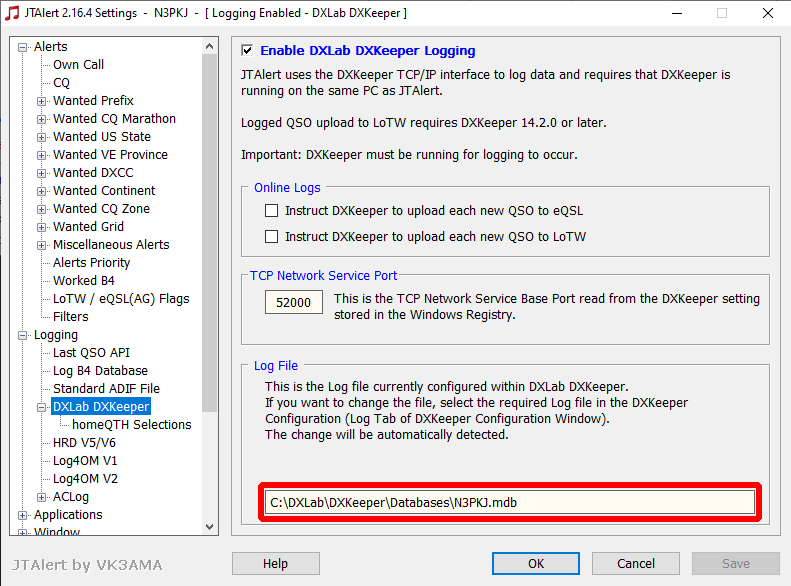The width and height of the screenshot is (791, 586).
Task: Expand the Wanted DXCC plus icon
Action: [x=42, y=173]
